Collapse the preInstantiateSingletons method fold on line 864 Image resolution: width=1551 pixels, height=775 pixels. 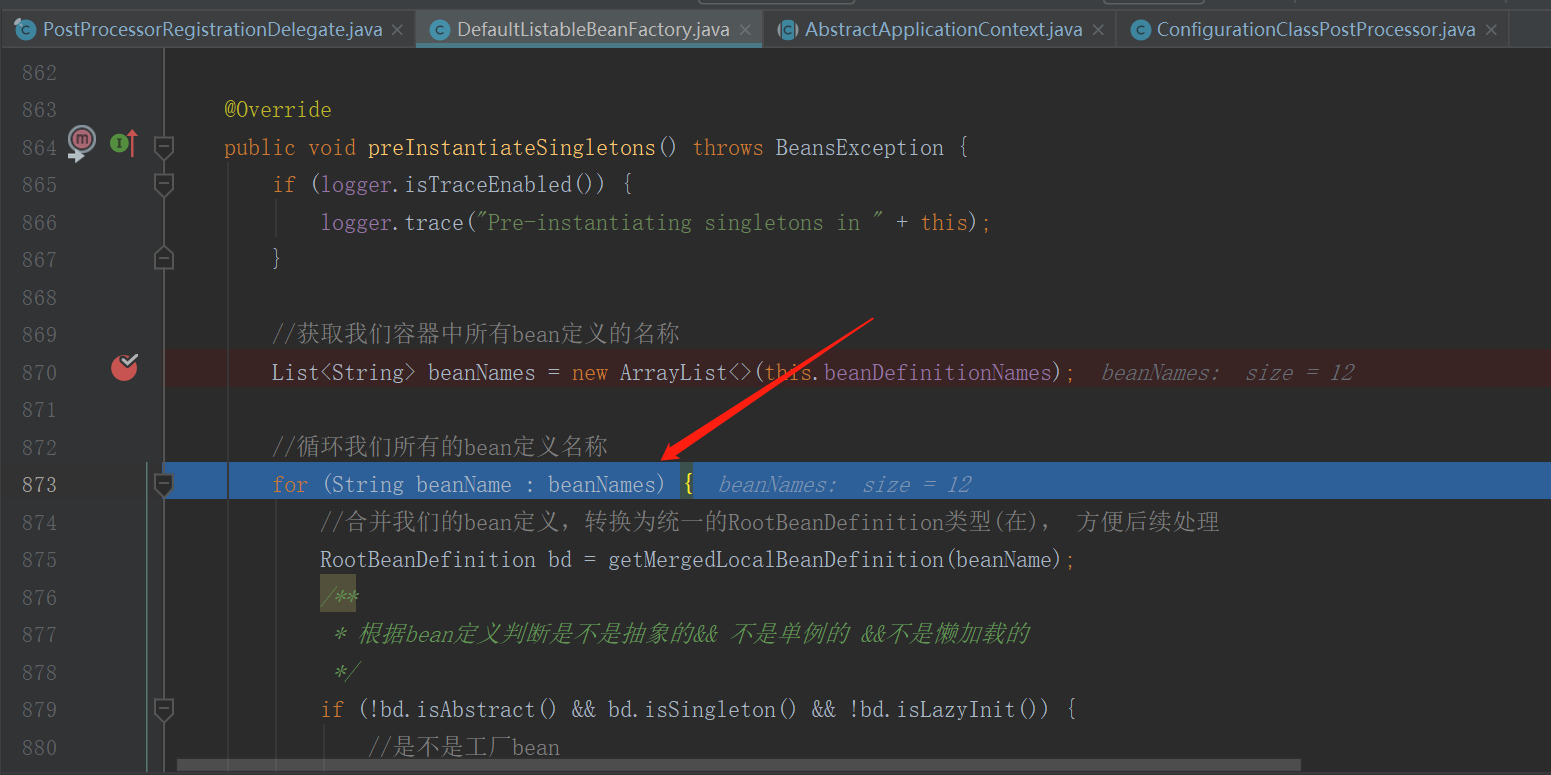[164, 148]
